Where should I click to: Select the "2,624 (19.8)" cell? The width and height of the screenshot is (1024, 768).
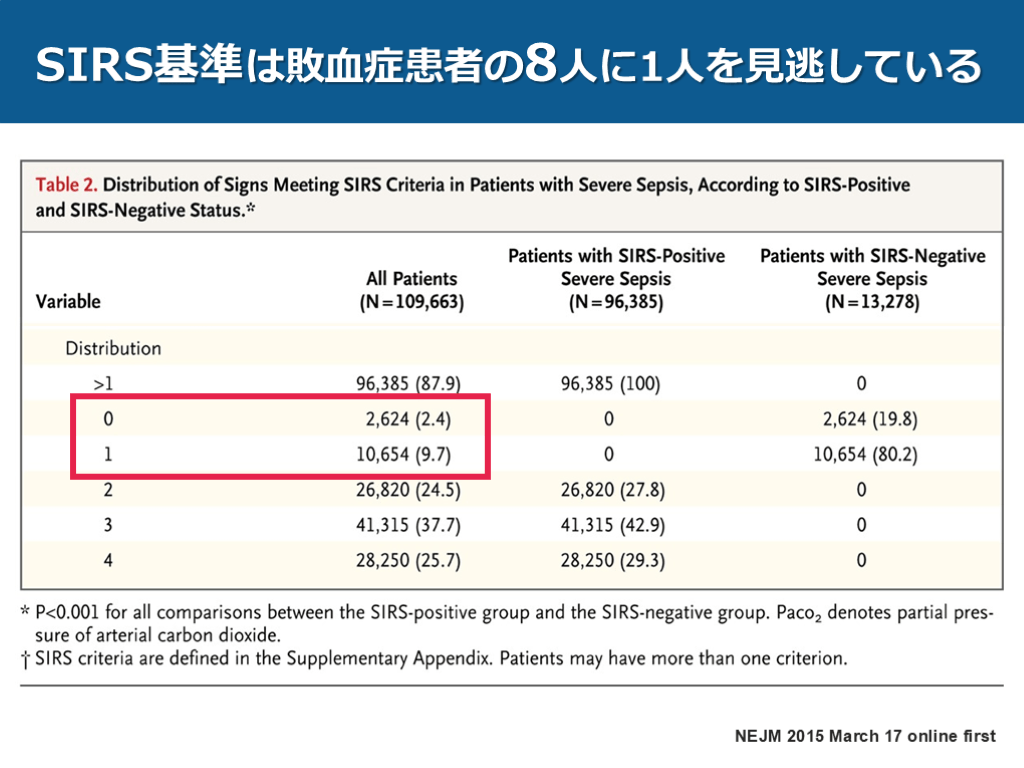tap(861, 419)
